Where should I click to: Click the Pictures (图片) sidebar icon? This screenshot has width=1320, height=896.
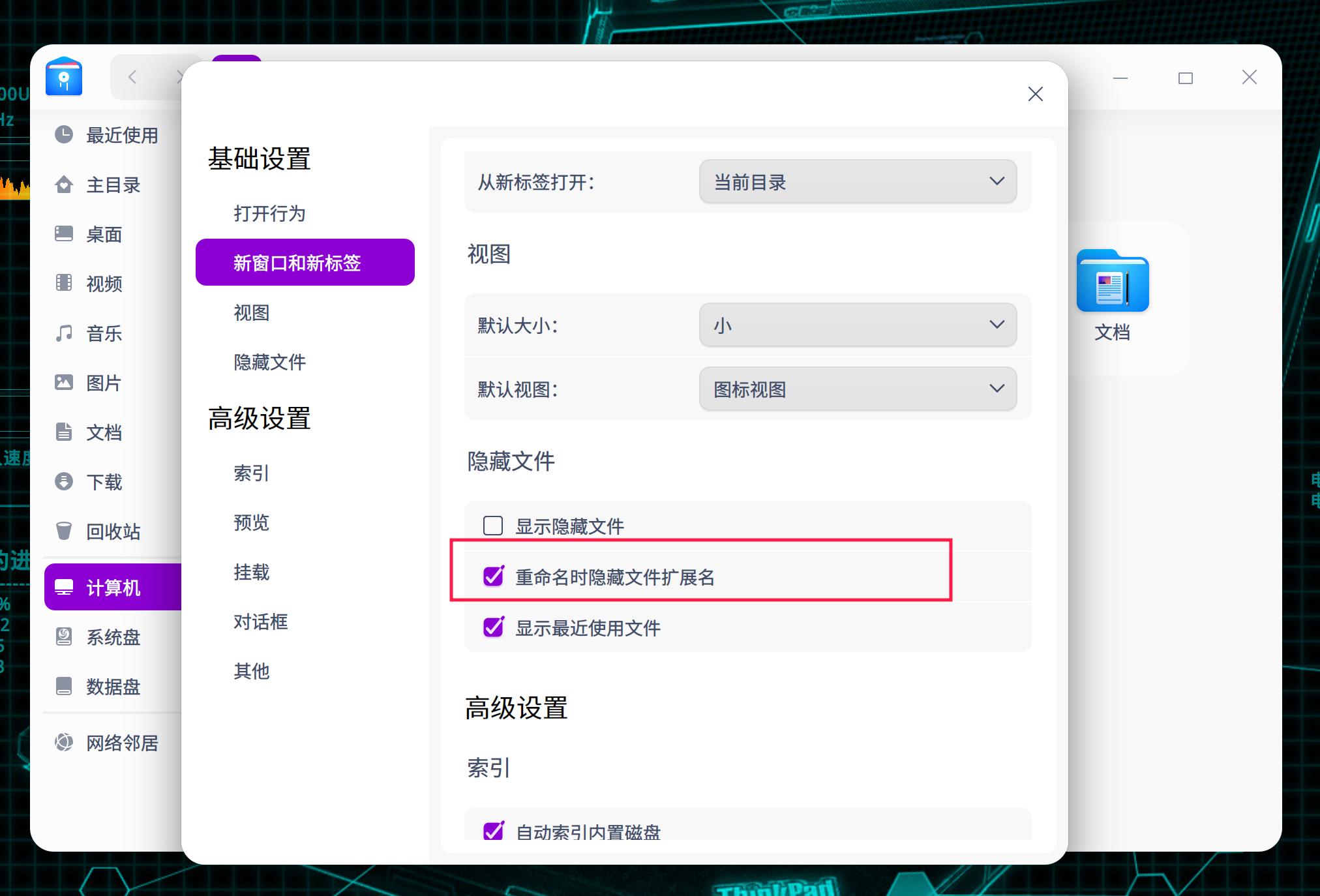(x=64, y=383)
